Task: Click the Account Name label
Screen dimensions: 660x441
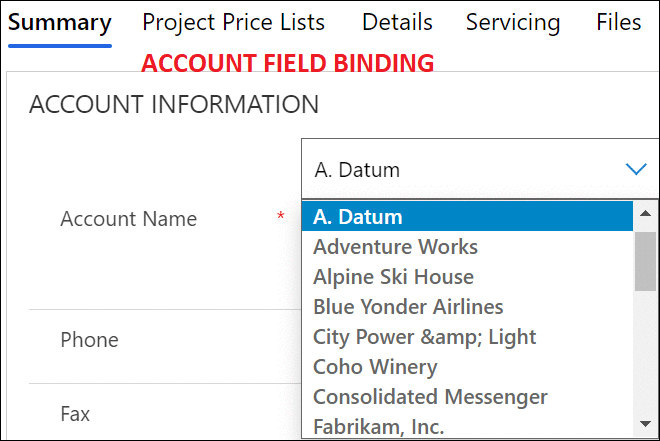Action: pyautogui.click(x=128, y=219)
